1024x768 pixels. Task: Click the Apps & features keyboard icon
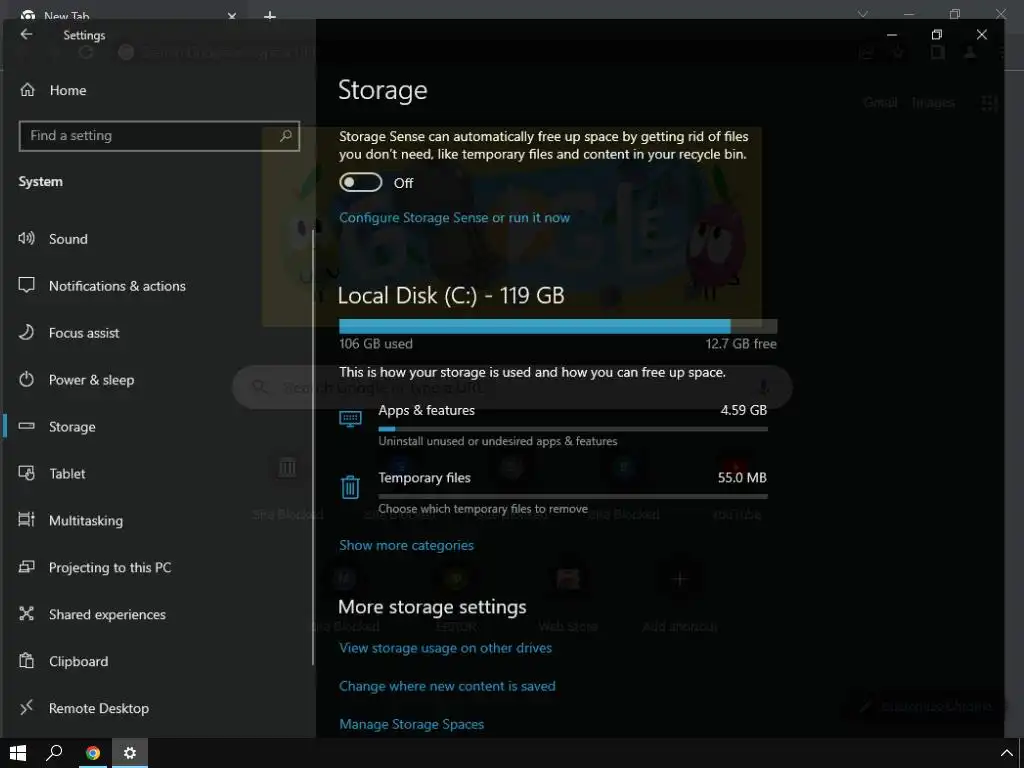350,419
